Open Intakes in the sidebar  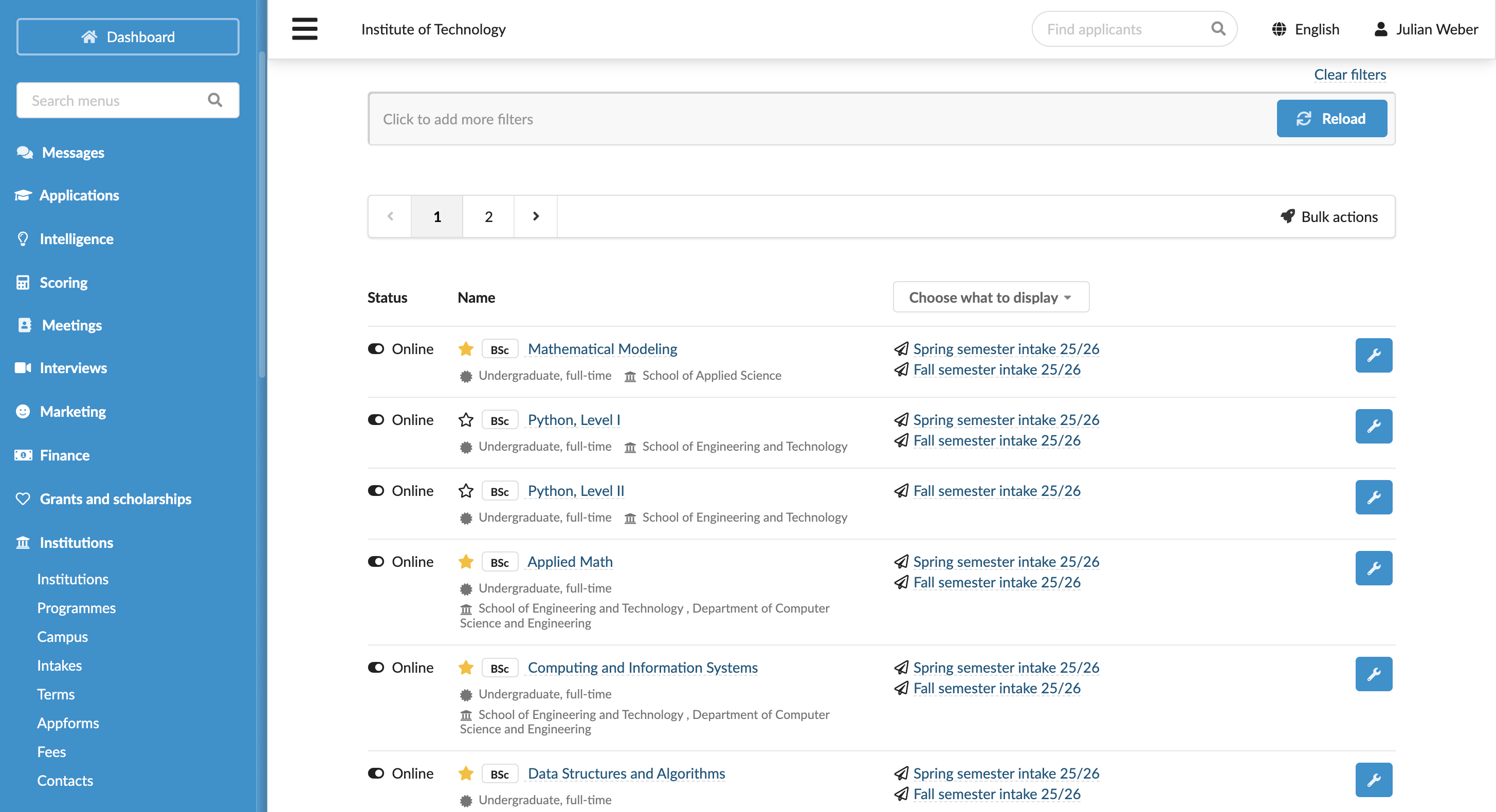59,665
